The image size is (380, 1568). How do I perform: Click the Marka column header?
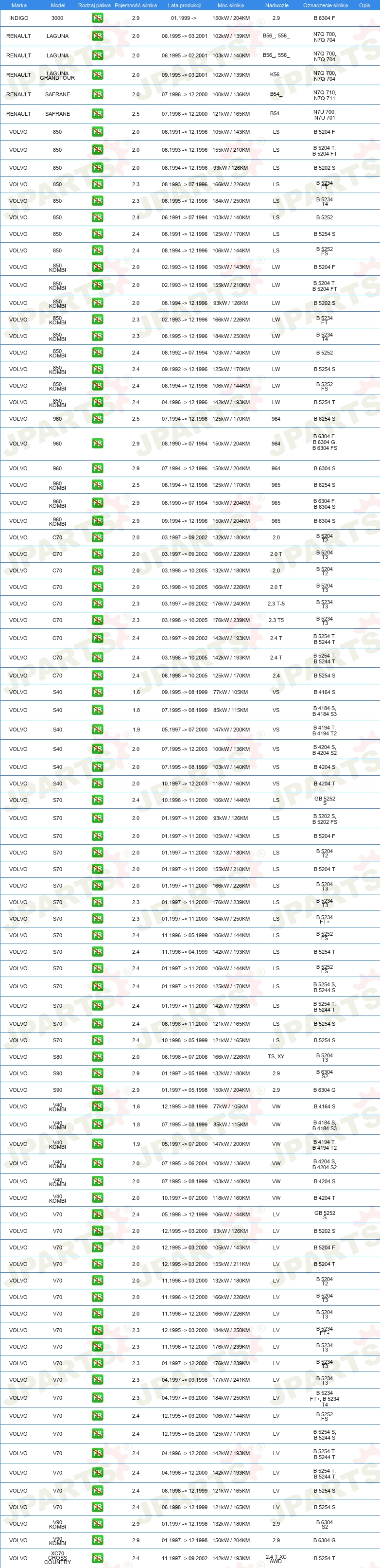point(19,5)
